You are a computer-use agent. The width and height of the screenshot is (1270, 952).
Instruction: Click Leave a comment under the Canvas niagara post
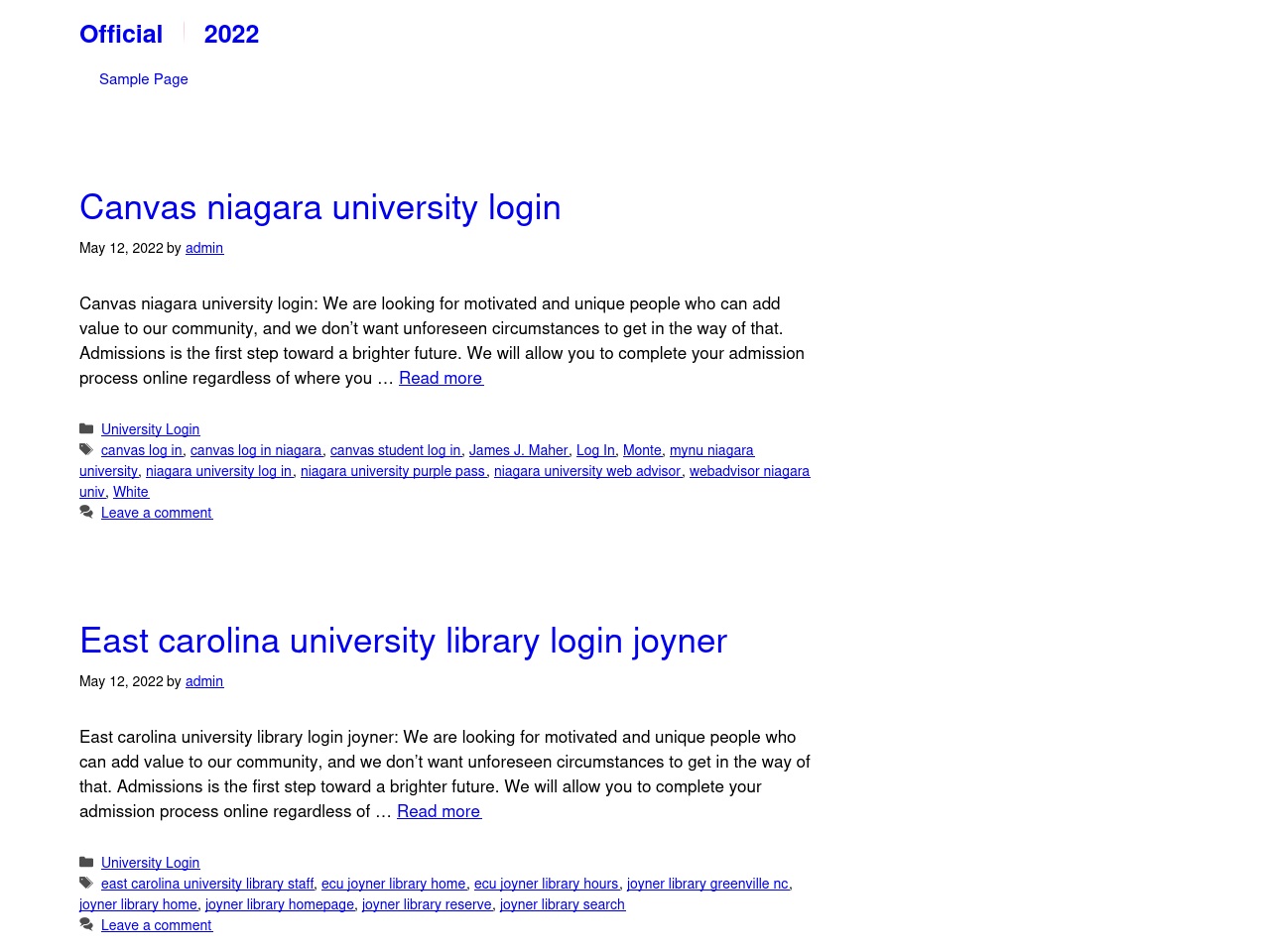157,513
